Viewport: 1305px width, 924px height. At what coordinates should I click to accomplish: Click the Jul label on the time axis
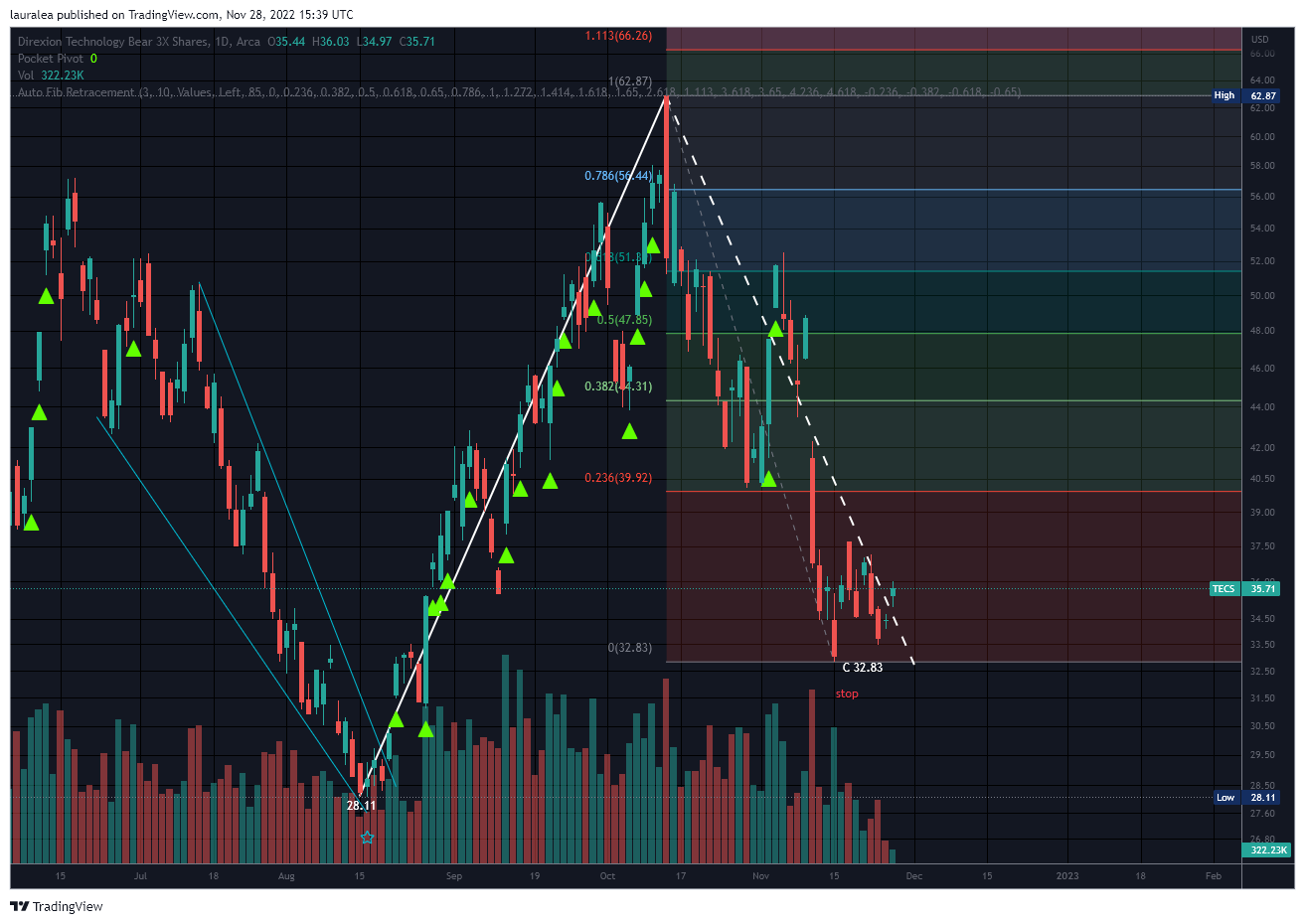[140, 876]
